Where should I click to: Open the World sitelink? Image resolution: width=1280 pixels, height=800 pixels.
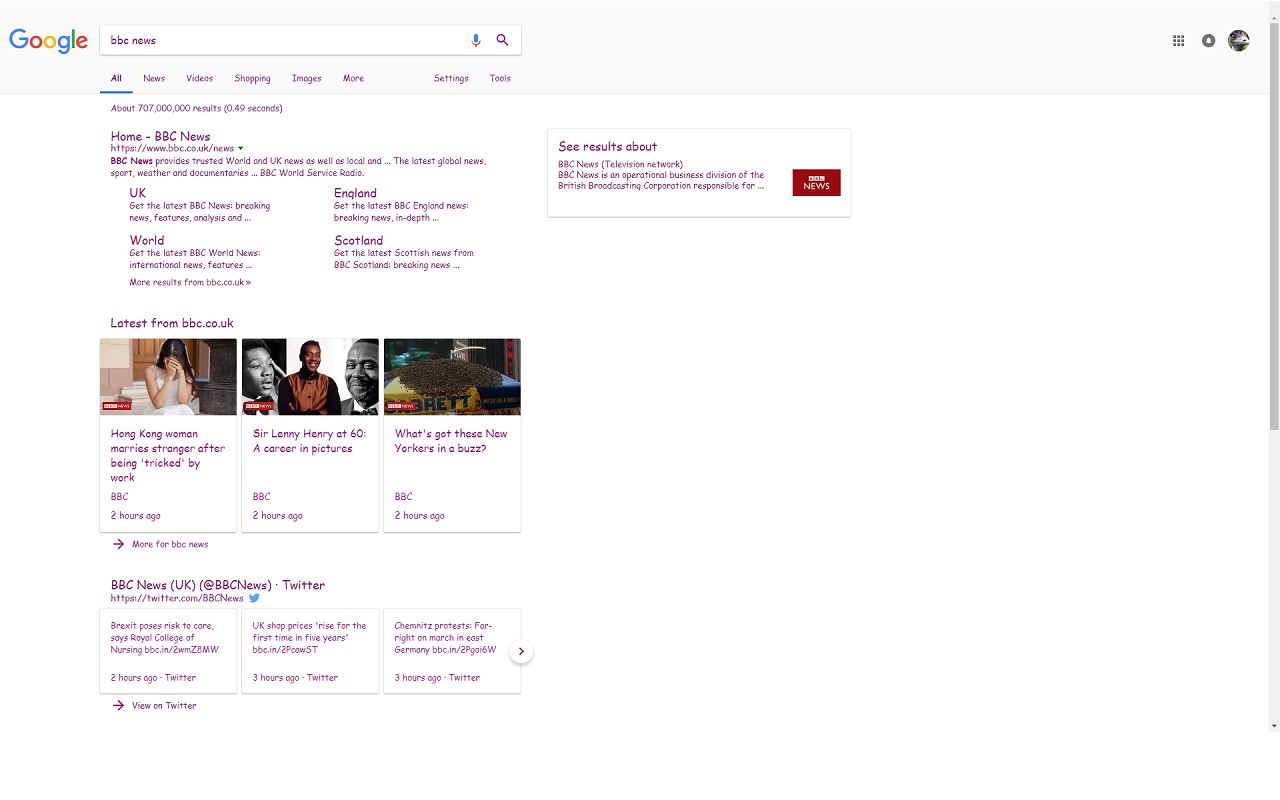point(146,240)
